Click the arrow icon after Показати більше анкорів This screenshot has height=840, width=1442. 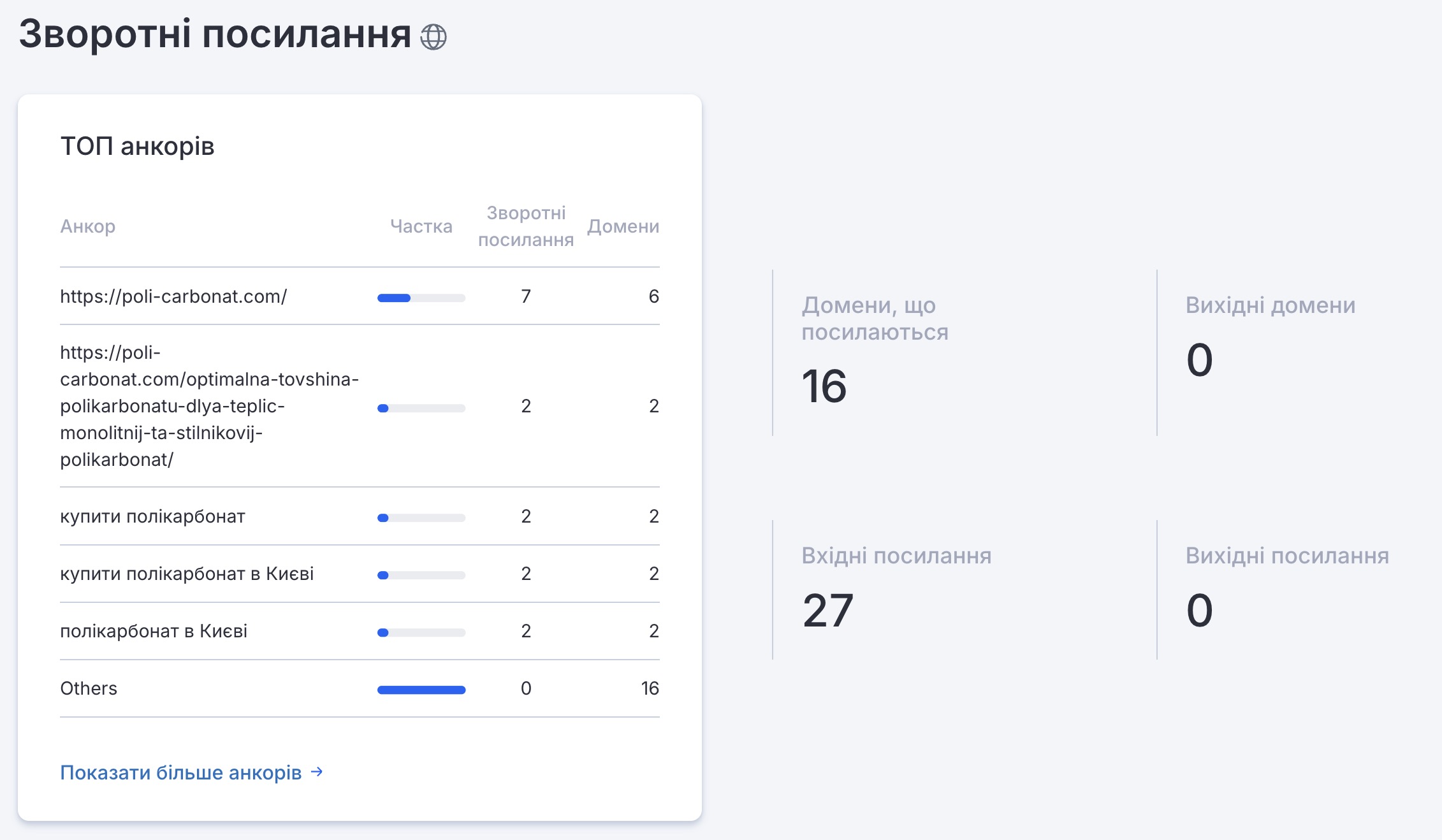317,772
